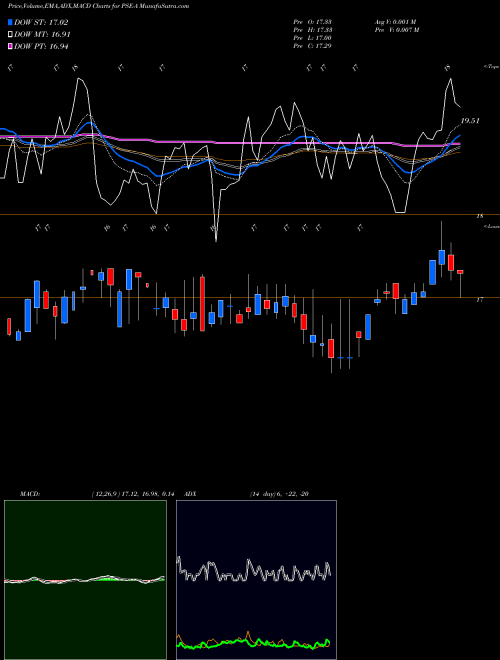Click the 'MACD:' panel label
This screenshot has width=500, height=660.
pyautogui.click(x=30, y=494)
